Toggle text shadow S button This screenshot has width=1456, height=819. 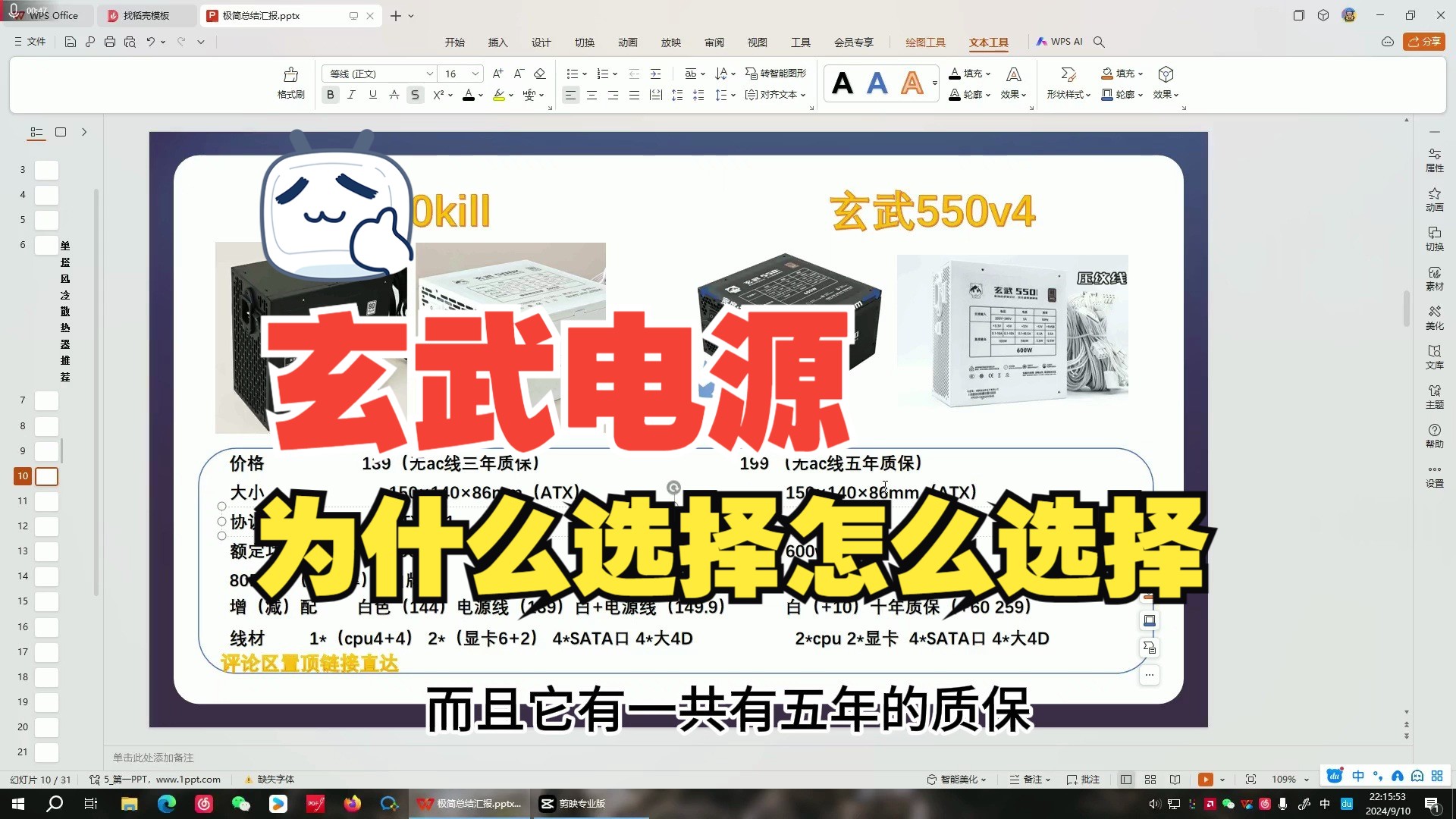(x=415, y=95)
